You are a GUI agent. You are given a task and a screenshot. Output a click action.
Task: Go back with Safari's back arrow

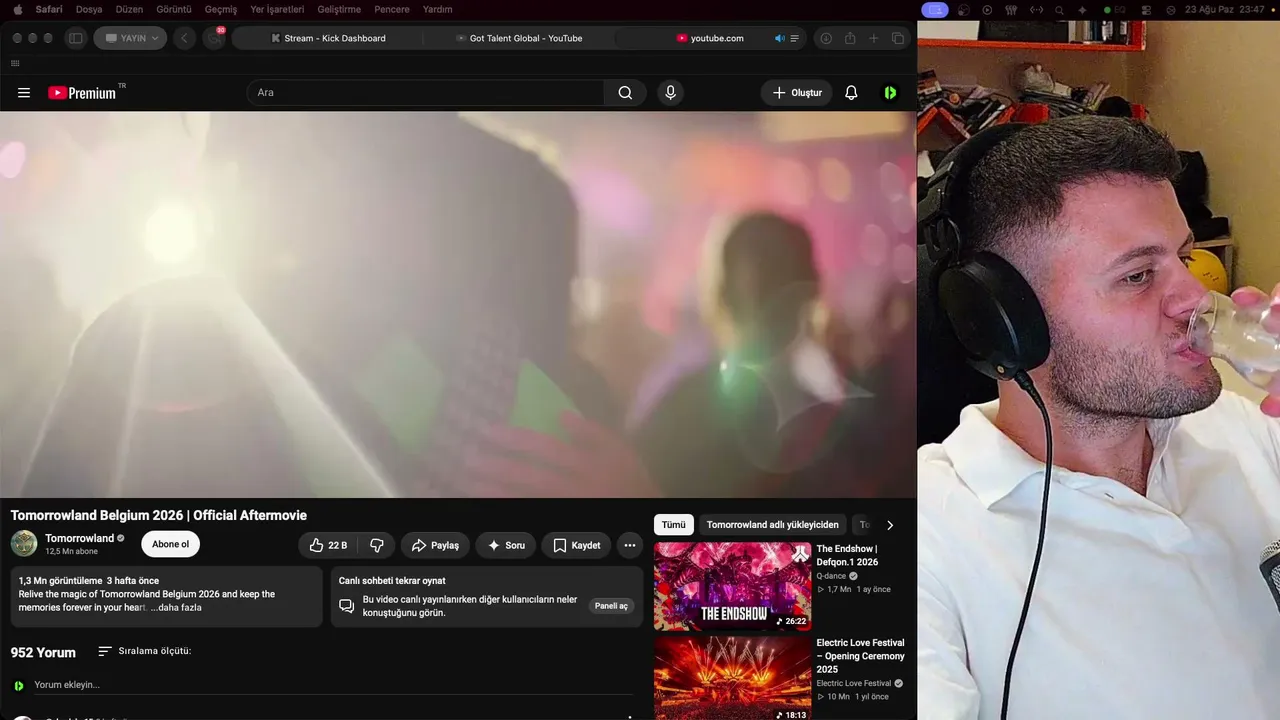coord(184,38)
